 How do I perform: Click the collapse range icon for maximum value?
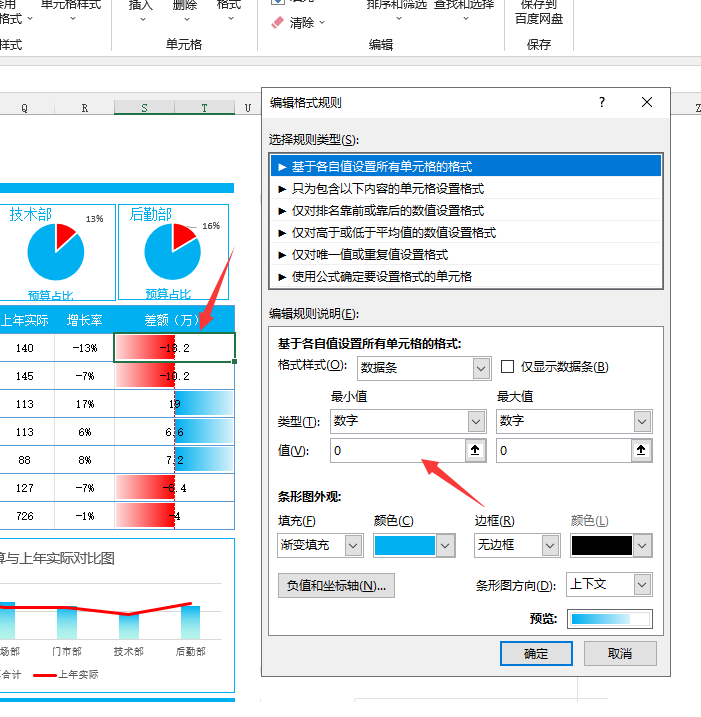click(641, 450)
